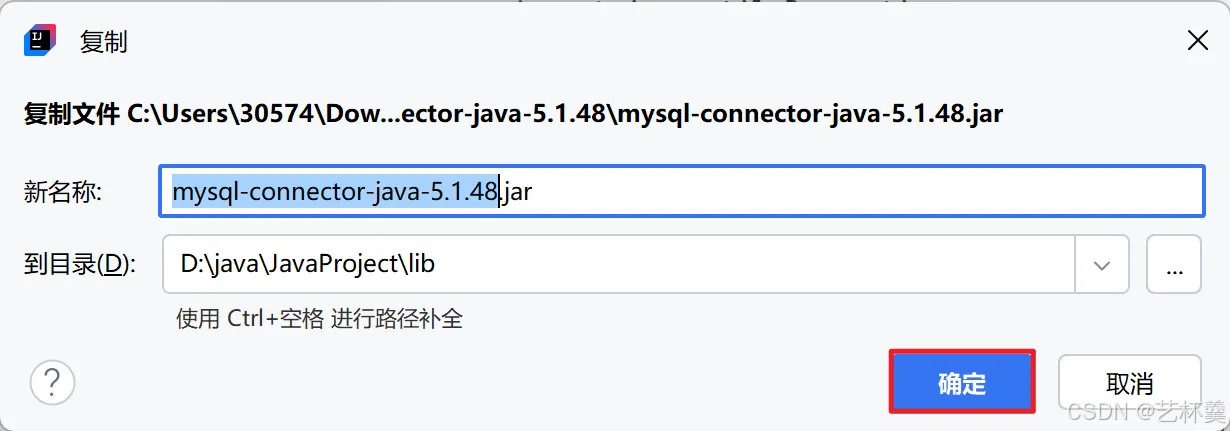Click the 复制文件 source path heading
1230x431 pixels.
click(513, 113)
